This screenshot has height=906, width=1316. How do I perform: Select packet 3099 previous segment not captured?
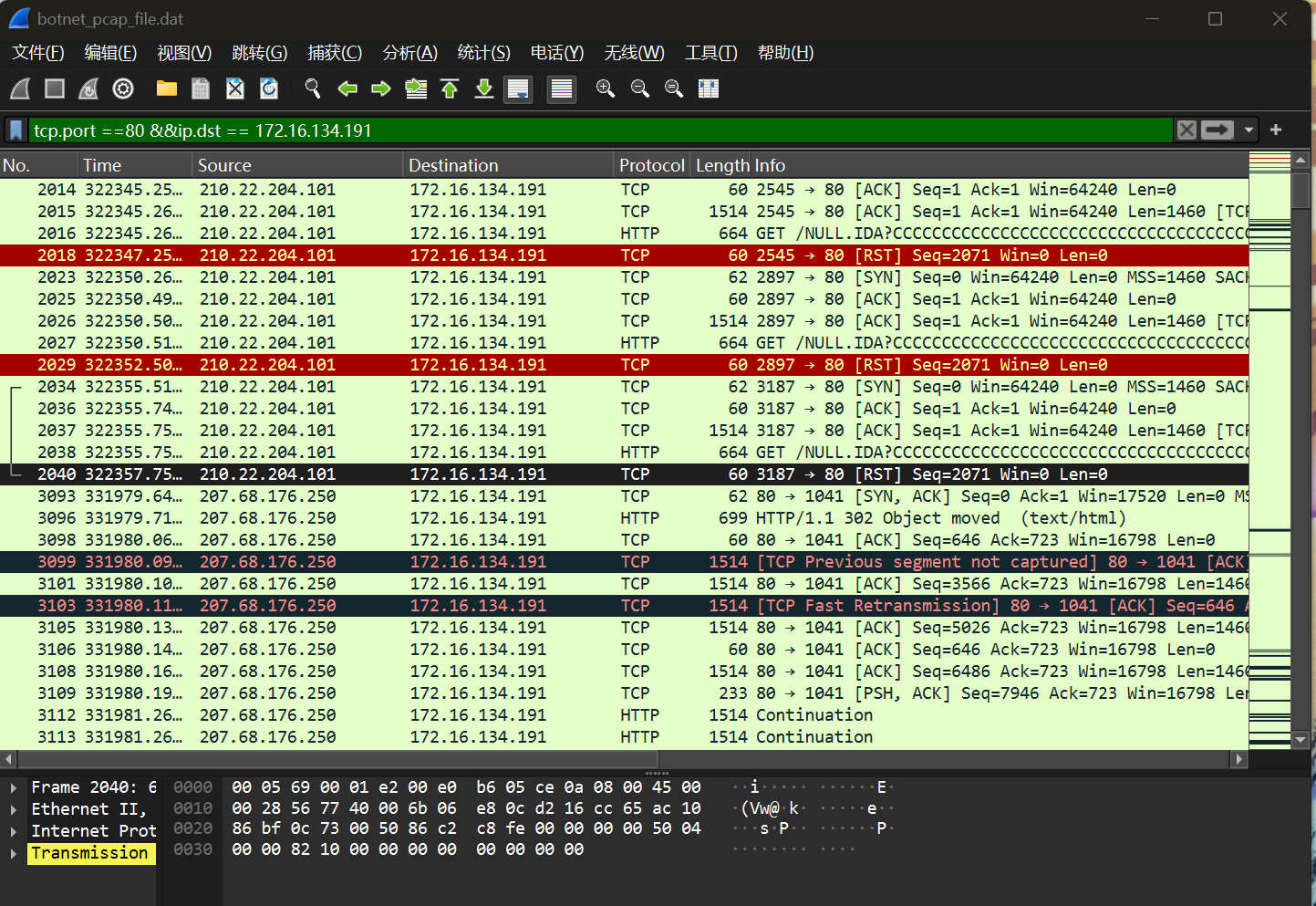[624, 562]
